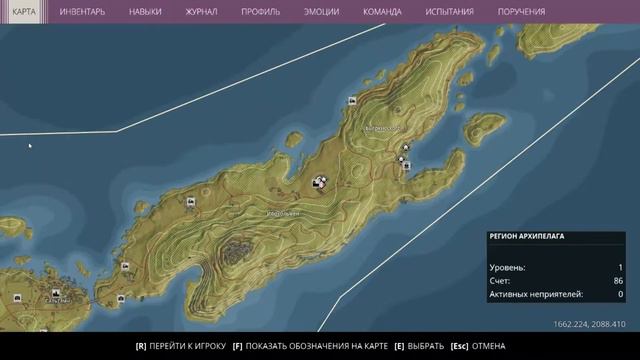Select the town marker above the town name label

[x=56, y=293]
